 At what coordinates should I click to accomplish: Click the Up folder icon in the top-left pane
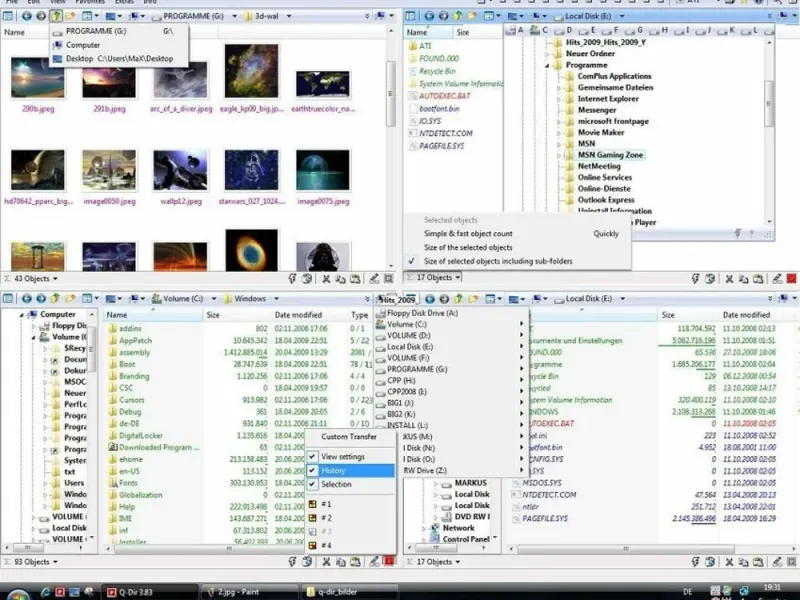pyautogui.click(x=57, y=17)
